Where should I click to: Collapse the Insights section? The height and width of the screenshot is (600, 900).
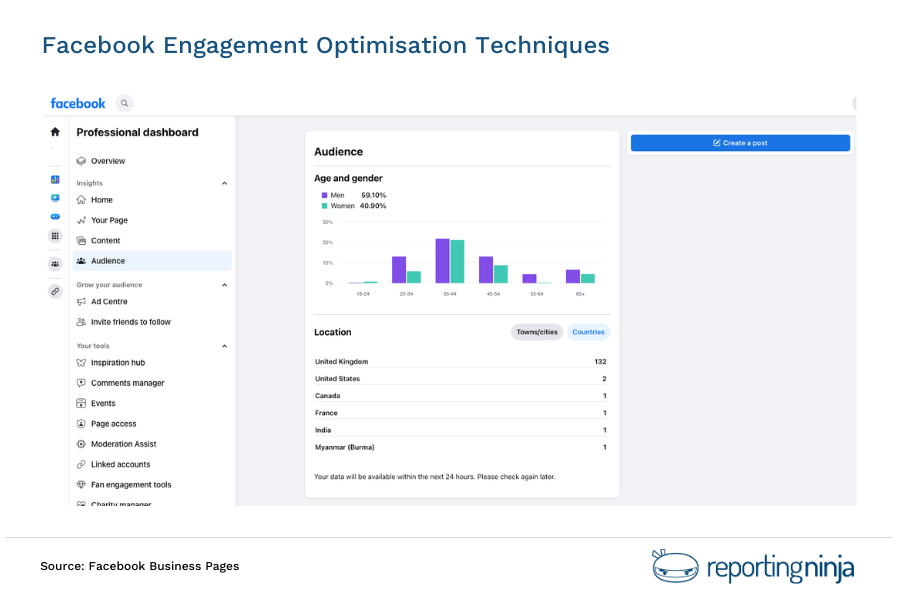point(224,183)
